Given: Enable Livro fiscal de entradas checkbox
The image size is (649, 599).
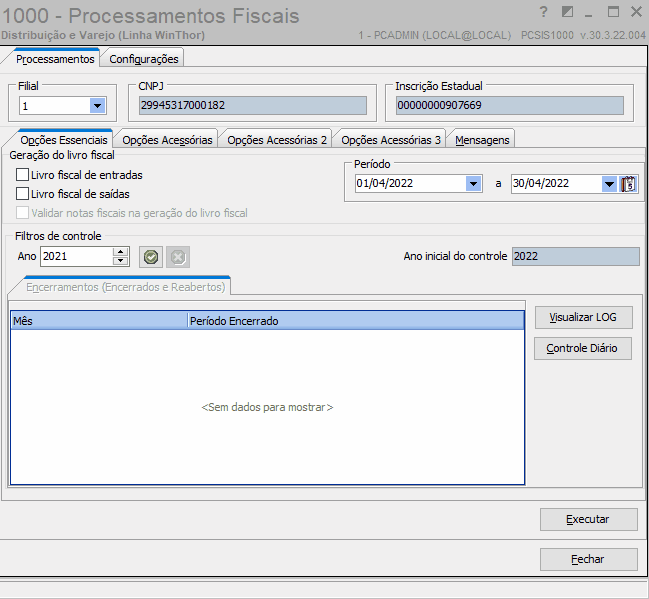Looking at the screenshot, I should (x=22, y=175).
